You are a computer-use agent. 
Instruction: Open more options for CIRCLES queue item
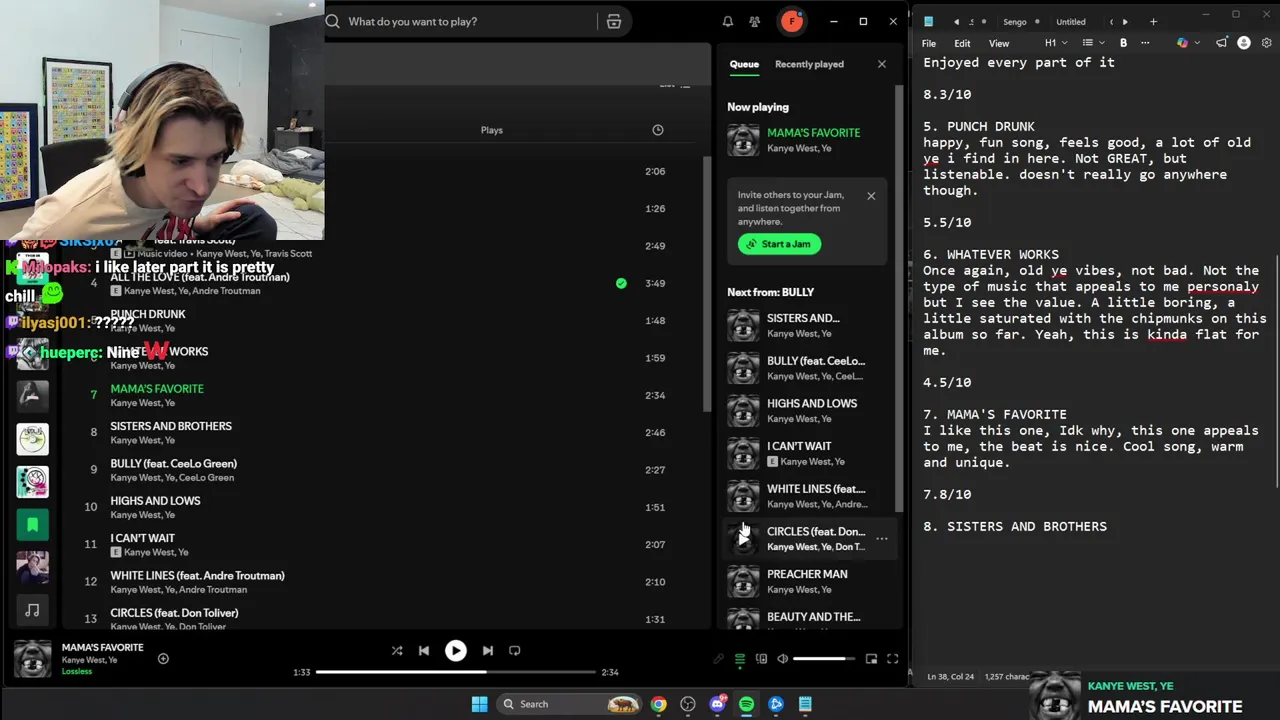[881, 538]
